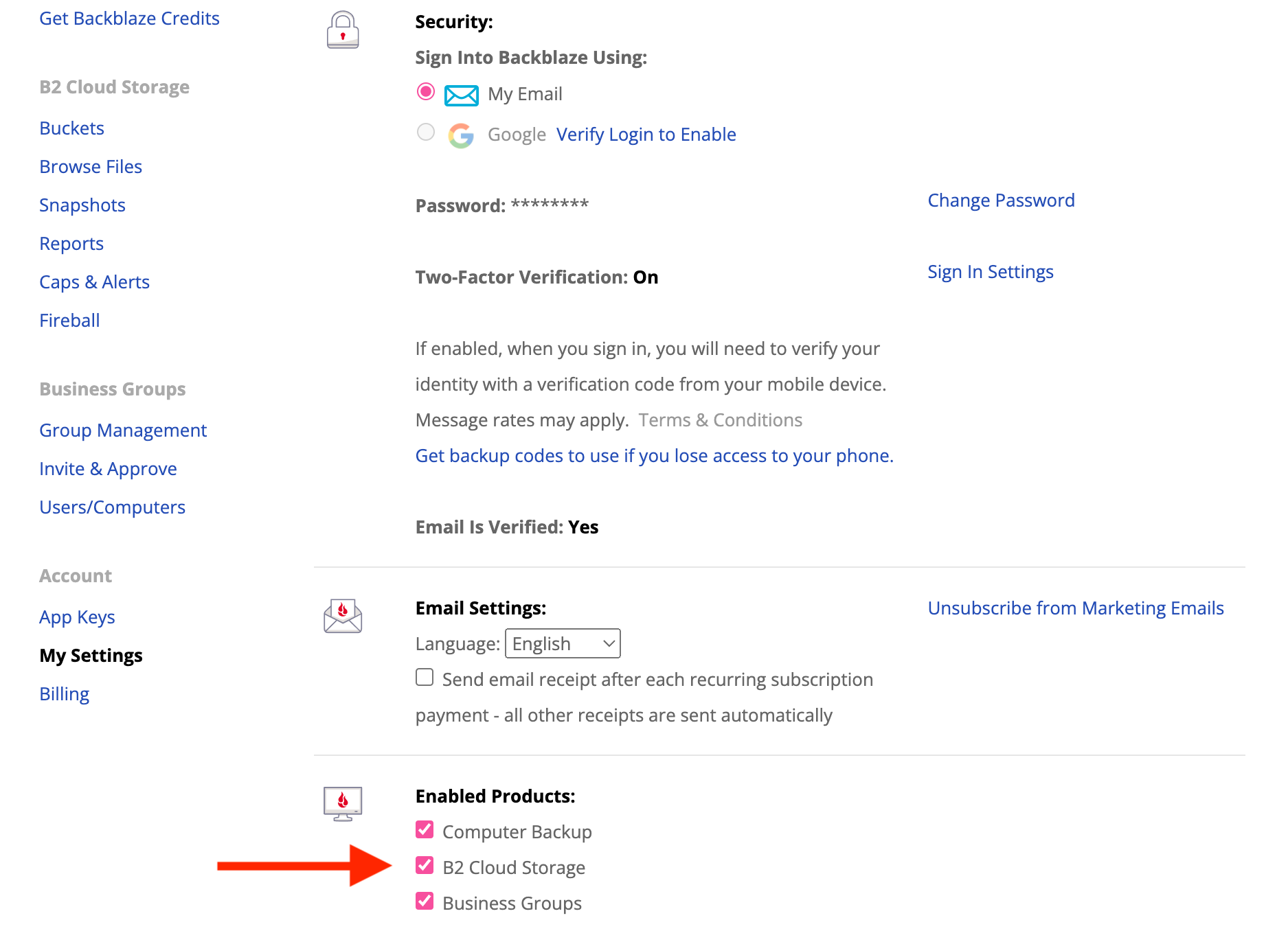Open Get Backblaze Credits page
The image size is (1288, 931).
point(129,19)
